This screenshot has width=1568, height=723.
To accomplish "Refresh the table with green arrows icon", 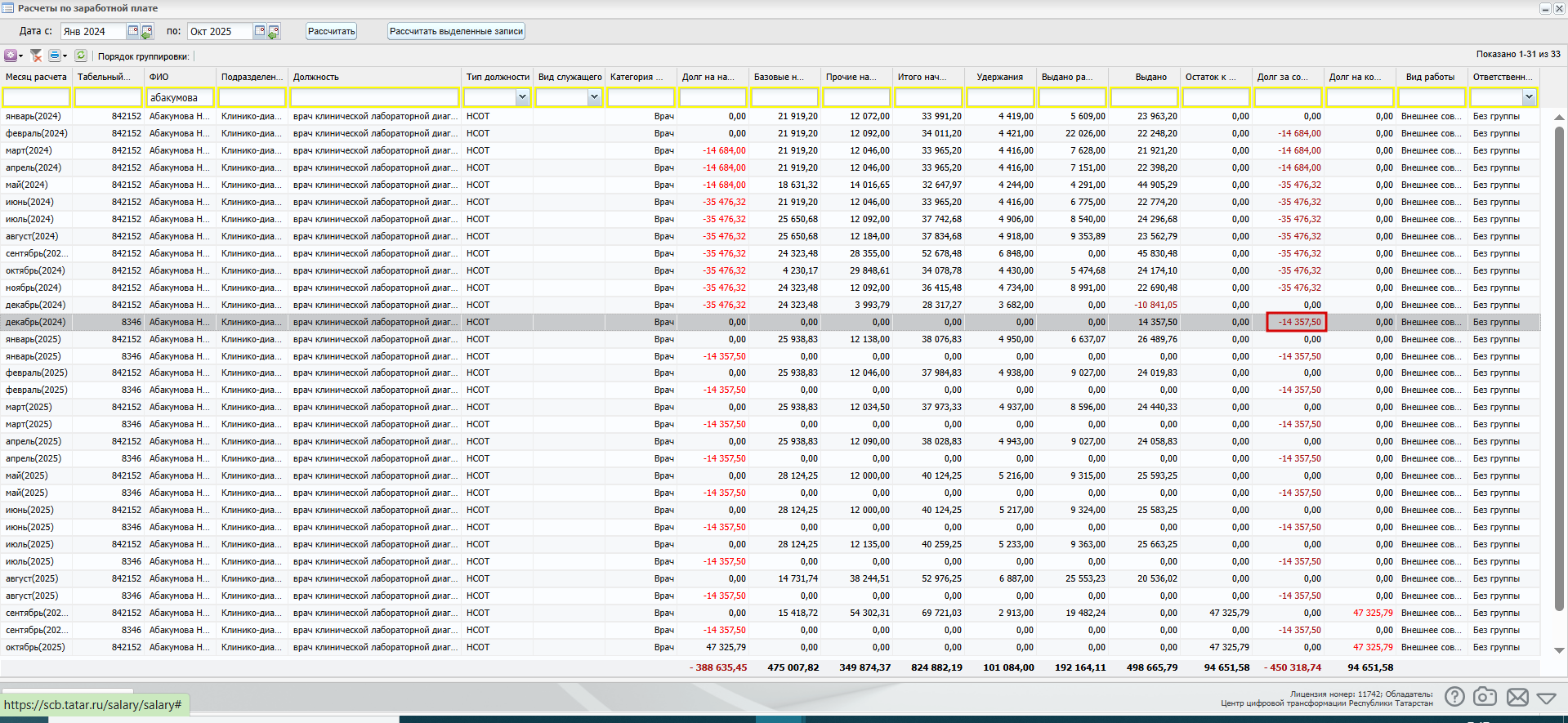I will click(81, 56).
